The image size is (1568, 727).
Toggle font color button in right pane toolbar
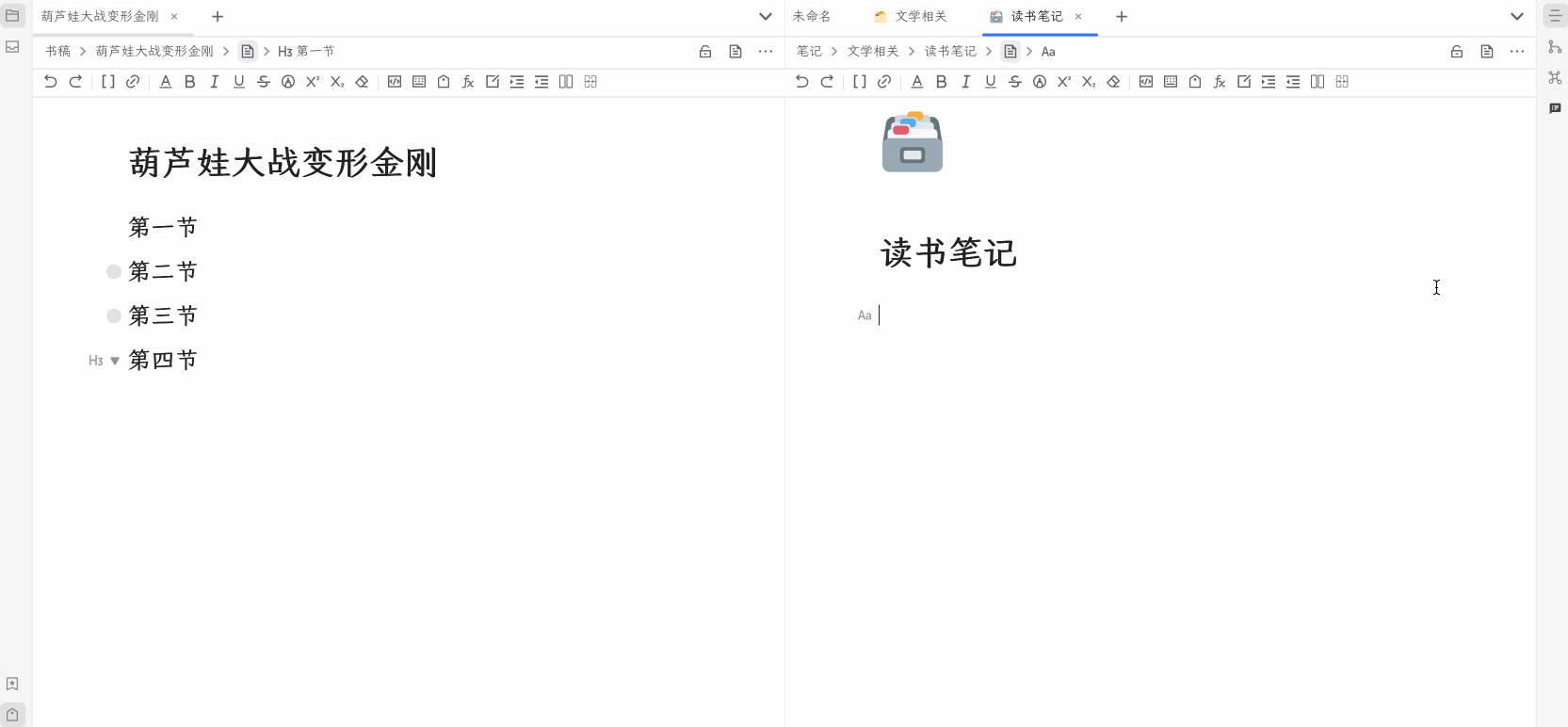pos(917,82)
